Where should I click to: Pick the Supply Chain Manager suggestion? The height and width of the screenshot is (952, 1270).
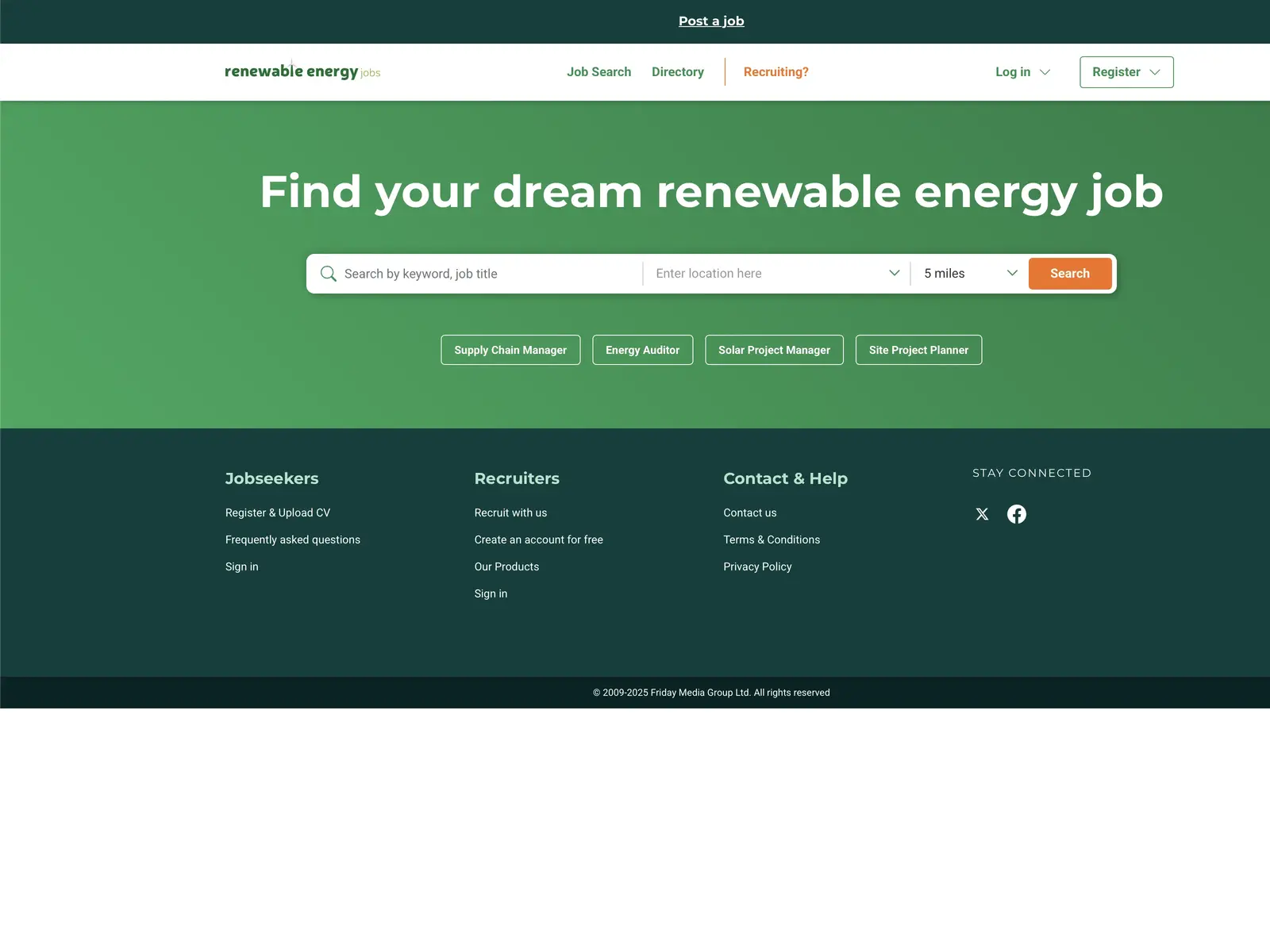[510, 350]
